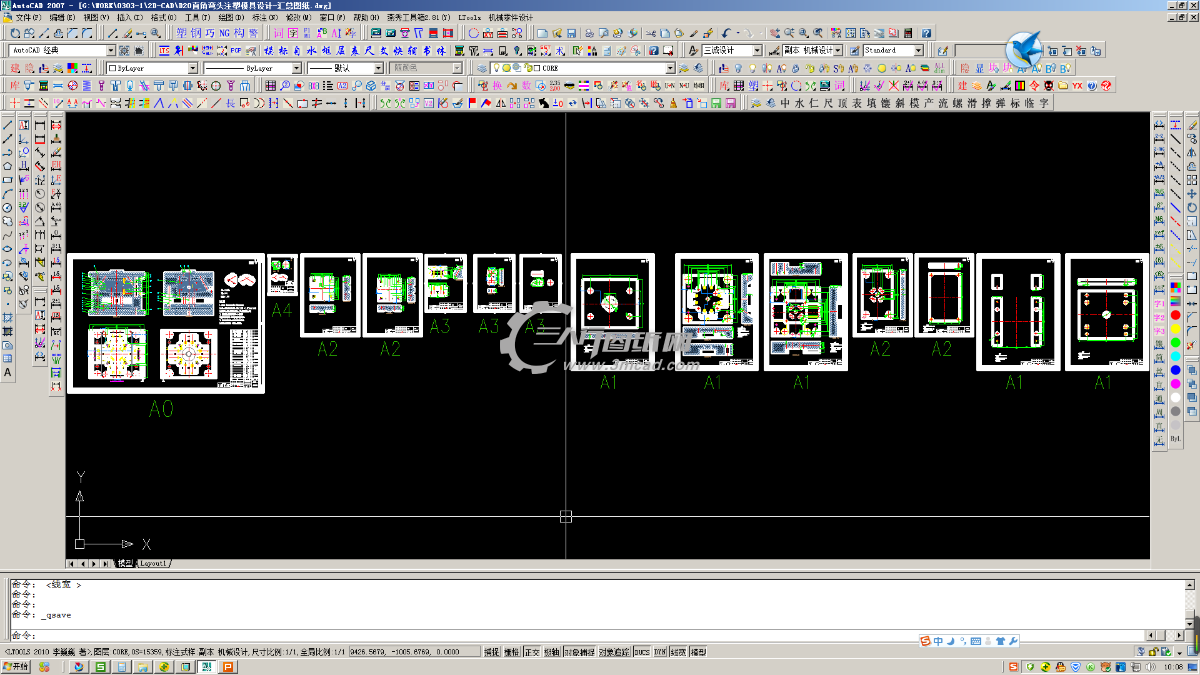
Task: Click the ITS icon in second toolbar row
Action: pyautogui.click(x=164, y=50)
